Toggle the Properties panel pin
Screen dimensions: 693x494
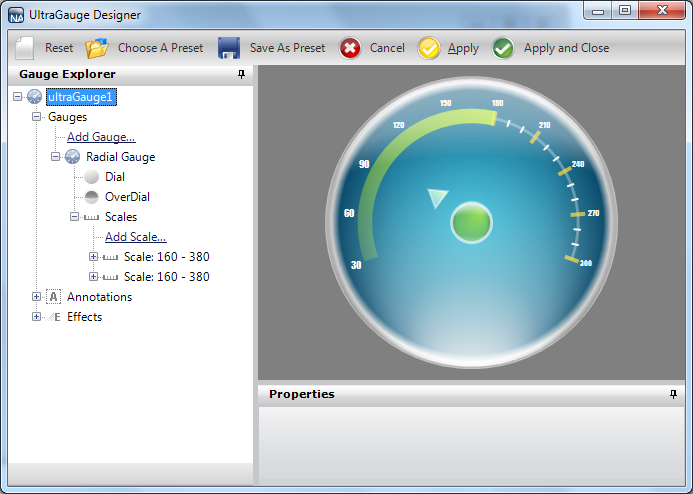[673, 395]
